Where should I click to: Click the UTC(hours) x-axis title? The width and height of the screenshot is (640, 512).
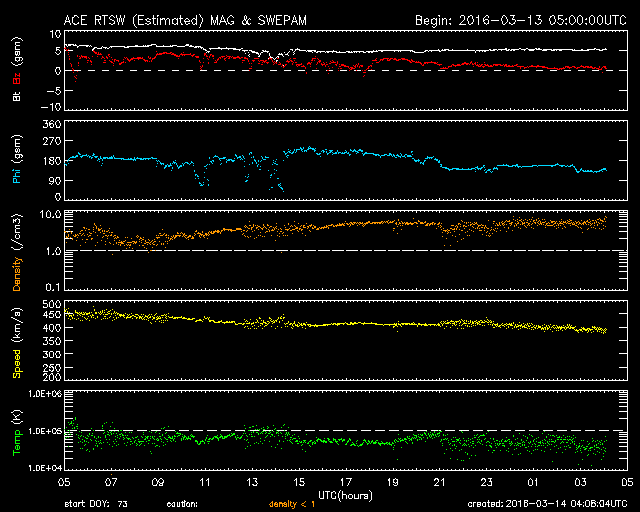(x=345, y=494)
